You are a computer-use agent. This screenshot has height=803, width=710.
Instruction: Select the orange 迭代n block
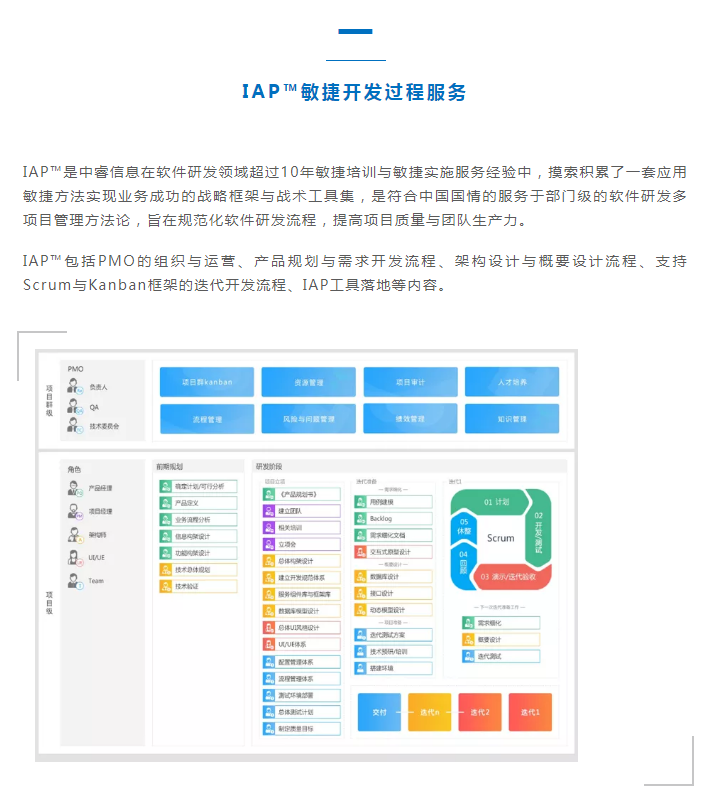429,712
